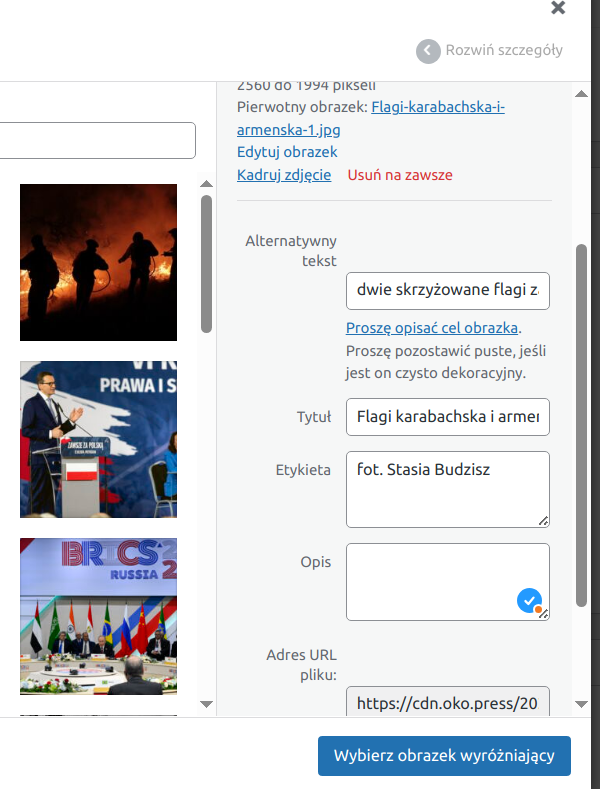This screenshot has height=789, width=600.
Task: Select the file URL address field
Action: click(447, 704)
